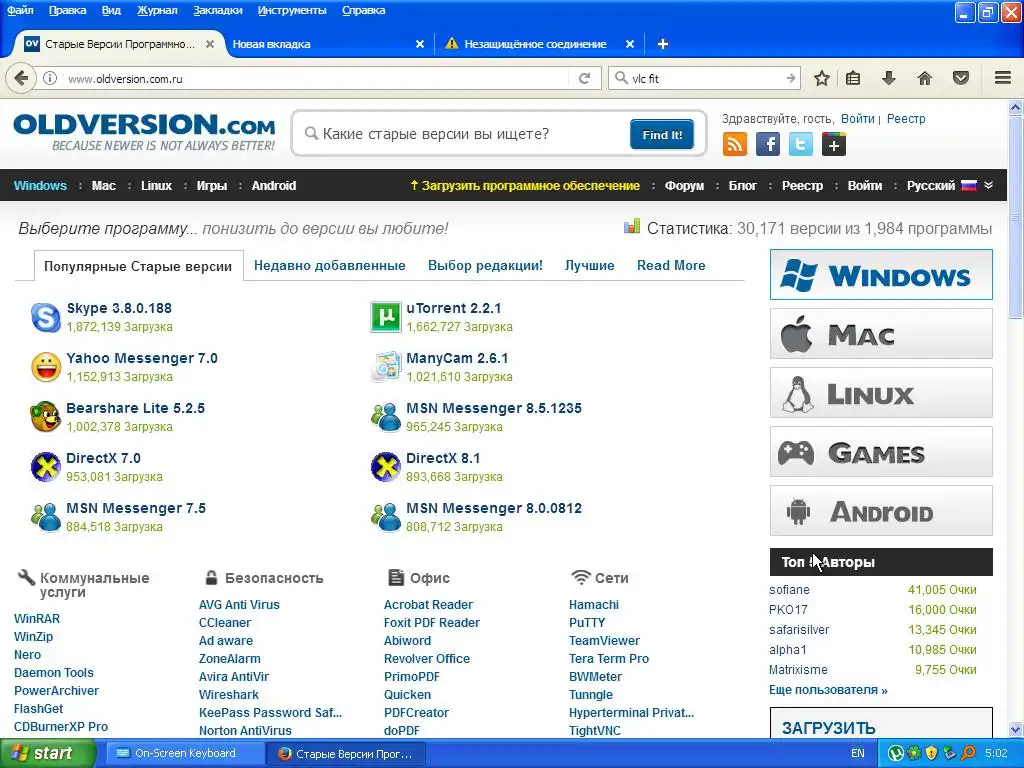Open the Инструменты menu
Screen dimensions: 1024x768
click(x=292, y=10)
